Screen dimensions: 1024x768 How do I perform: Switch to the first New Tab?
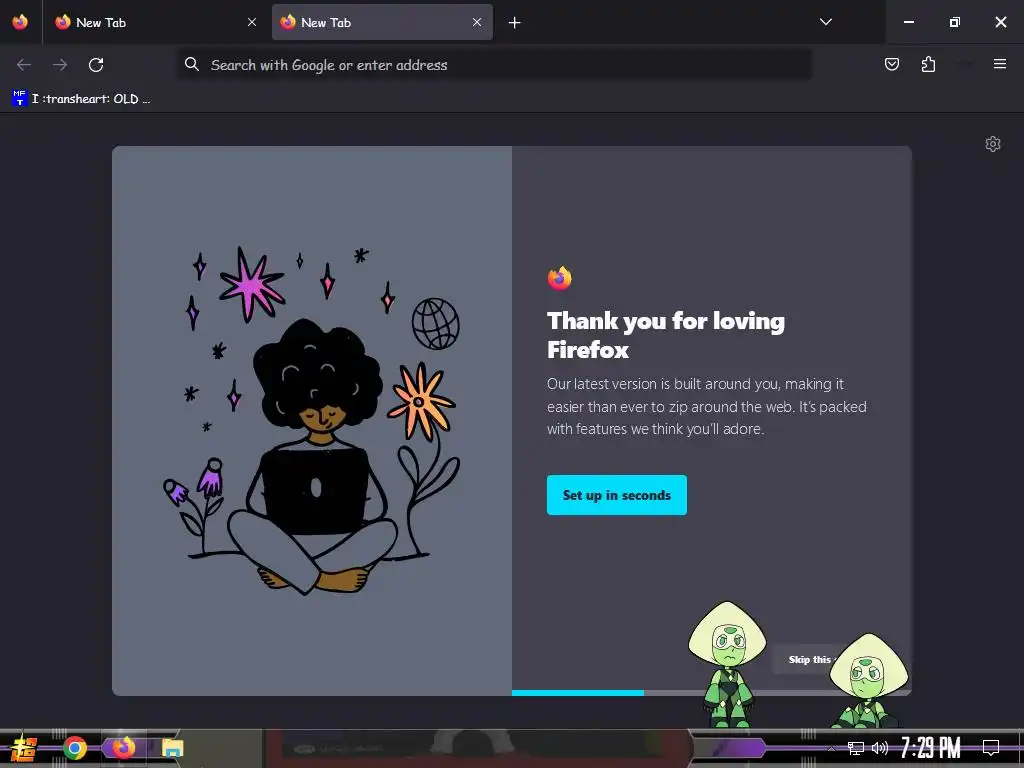156,22
